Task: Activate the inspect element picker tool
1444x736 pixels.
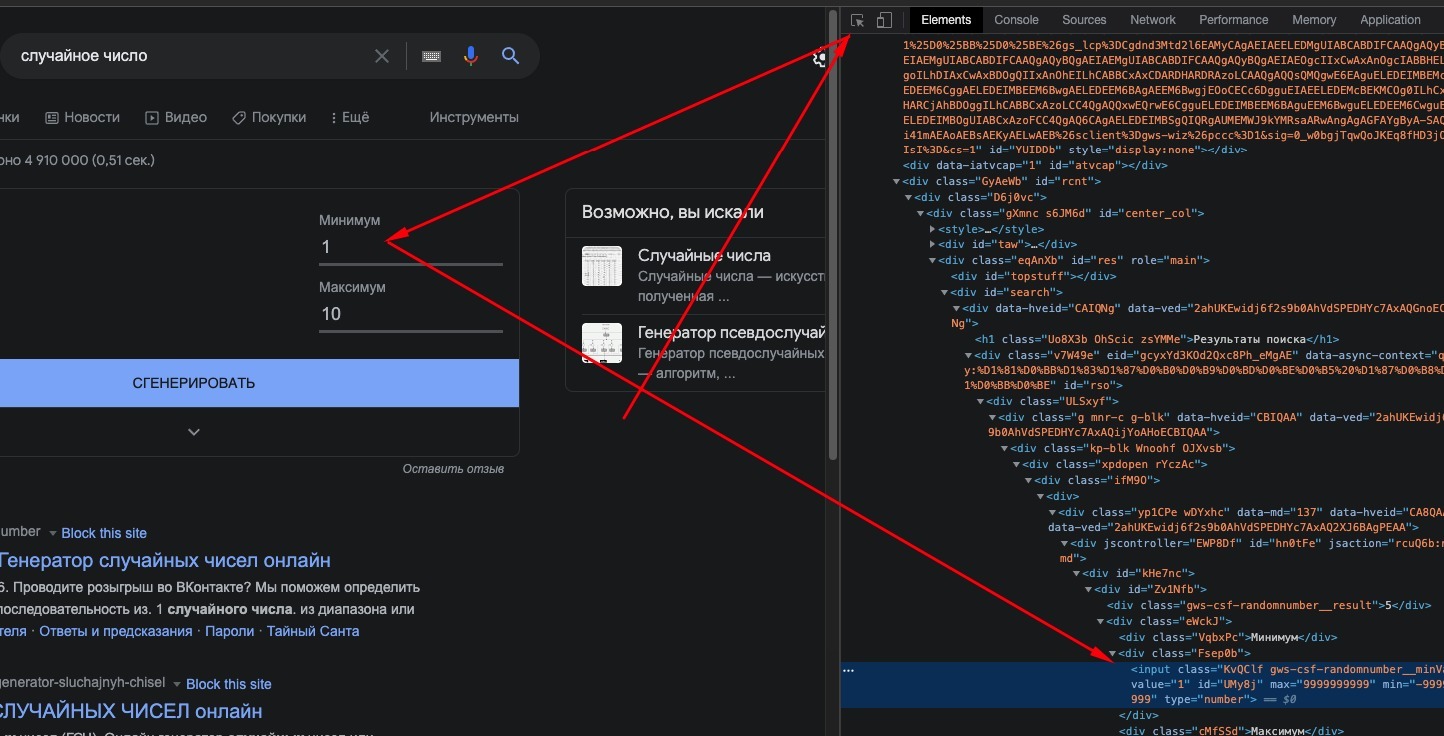Action: 858,20
